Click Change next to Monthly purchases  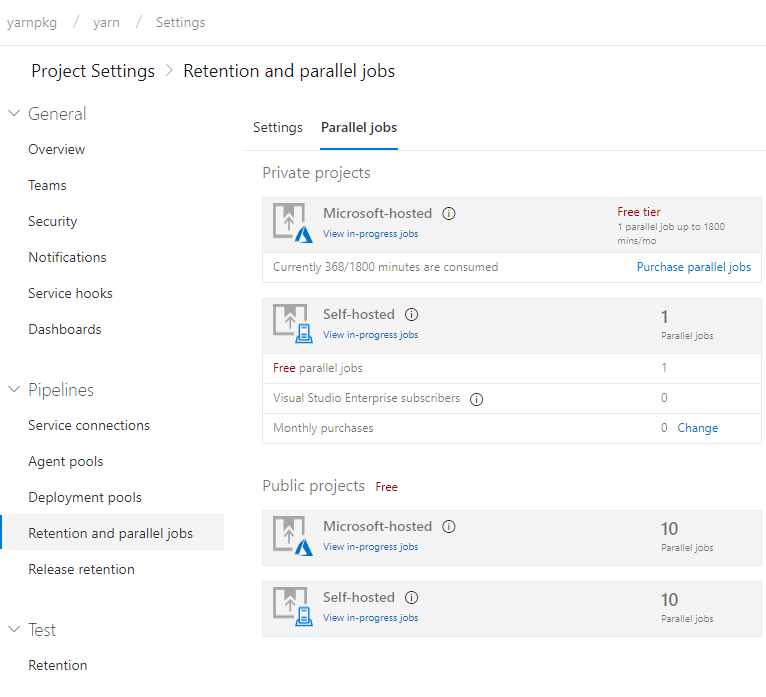pos(698,428)
